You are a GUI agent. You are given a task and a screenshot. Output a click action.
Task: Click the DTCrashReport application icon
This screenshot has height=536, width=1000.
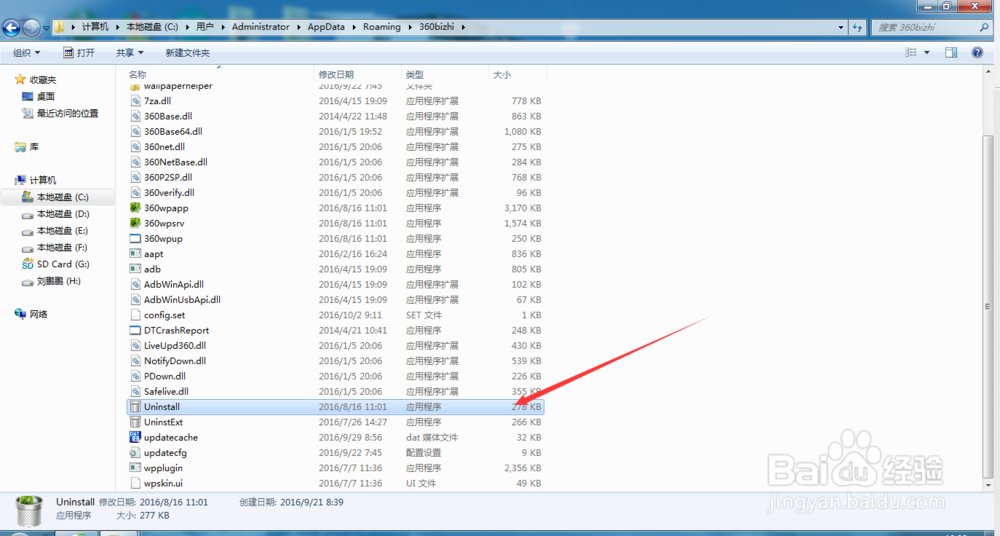(x=135, y=330)
